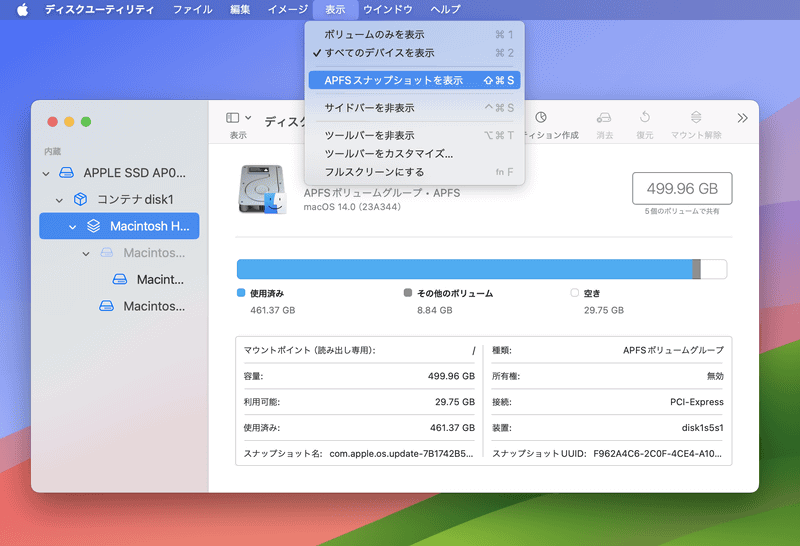This screenshot has width=800, height=546.
Task: Choose サイドバーを非表示 menu entry
Action: [x=414, y=108]
